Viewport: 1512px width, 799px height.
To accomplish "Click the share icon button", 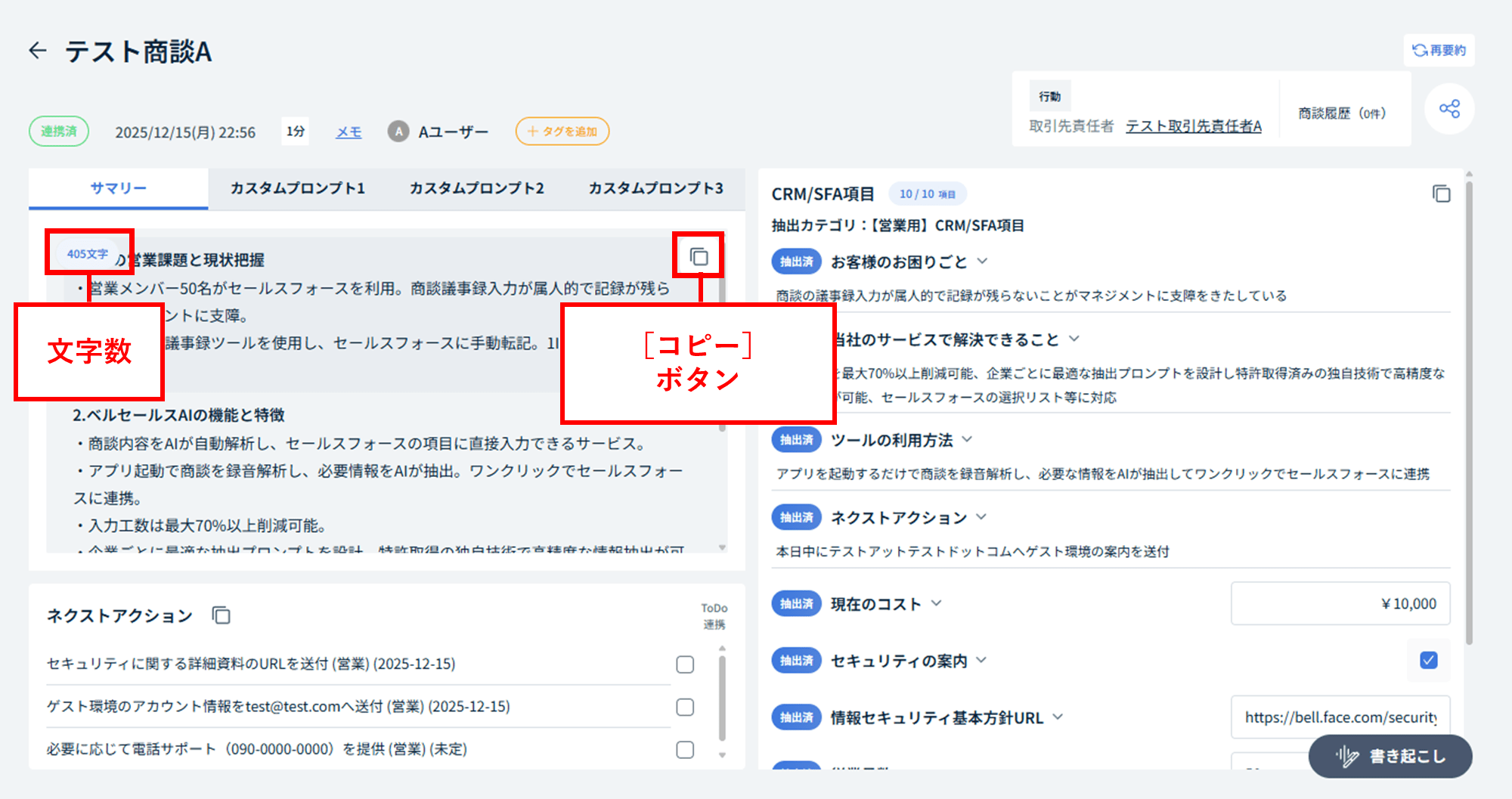I will tap(1449, 109).
